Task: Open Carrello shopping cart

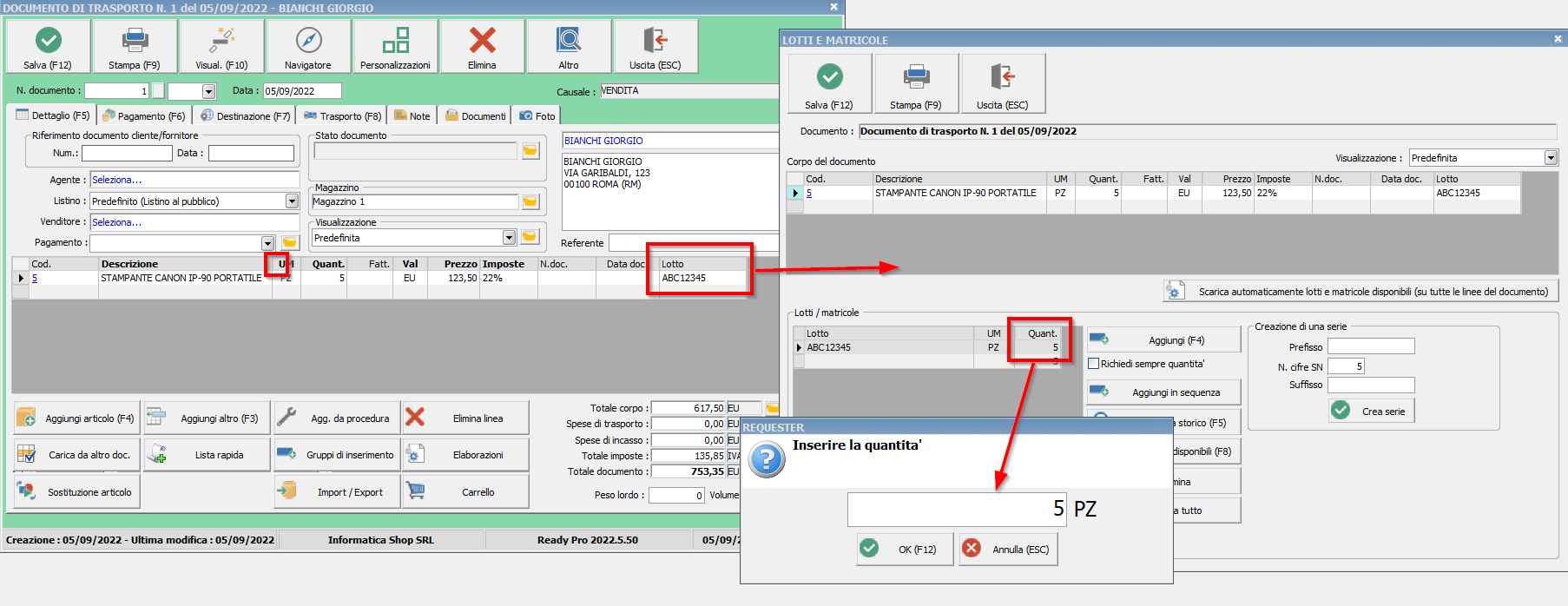Action: 465,492
